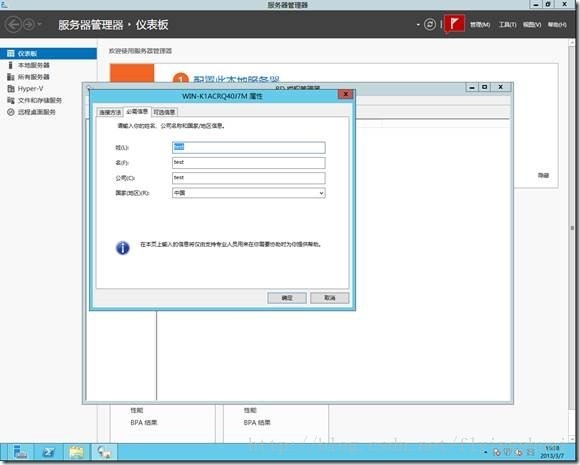Click 确定 in the properties dialog
The image size is (580, 465).
point(287,298)
